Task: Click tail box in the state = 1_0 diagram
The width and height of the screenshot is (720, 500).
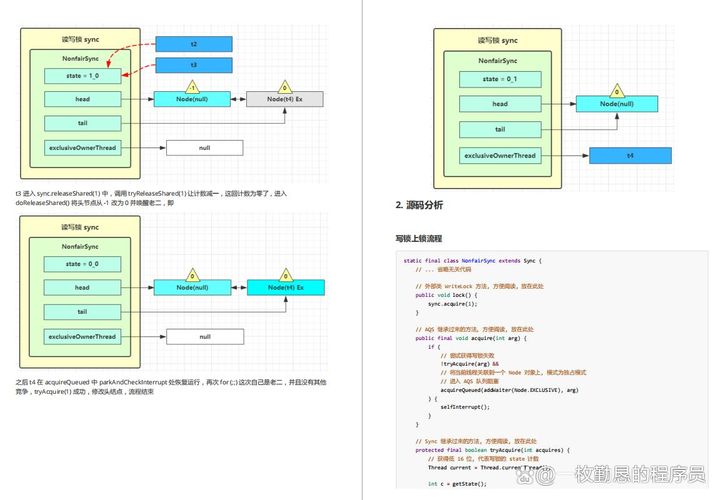Action: click(83, 123)
